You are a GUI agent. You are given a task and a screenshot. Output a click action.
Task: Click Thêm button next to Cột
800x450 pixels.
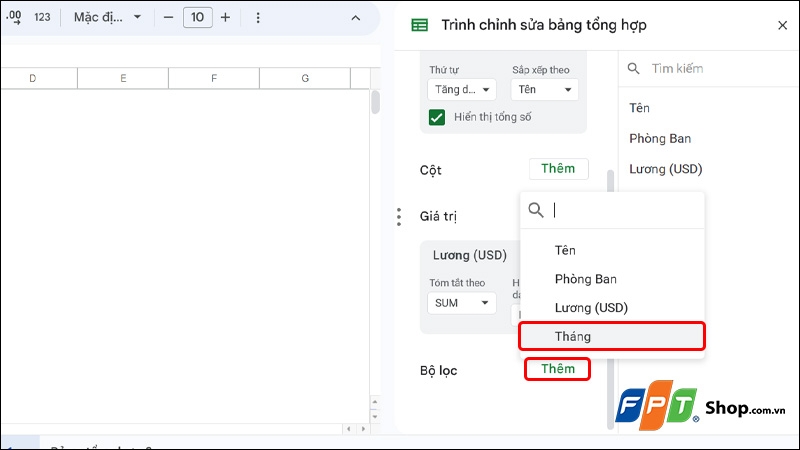[558, 169]
